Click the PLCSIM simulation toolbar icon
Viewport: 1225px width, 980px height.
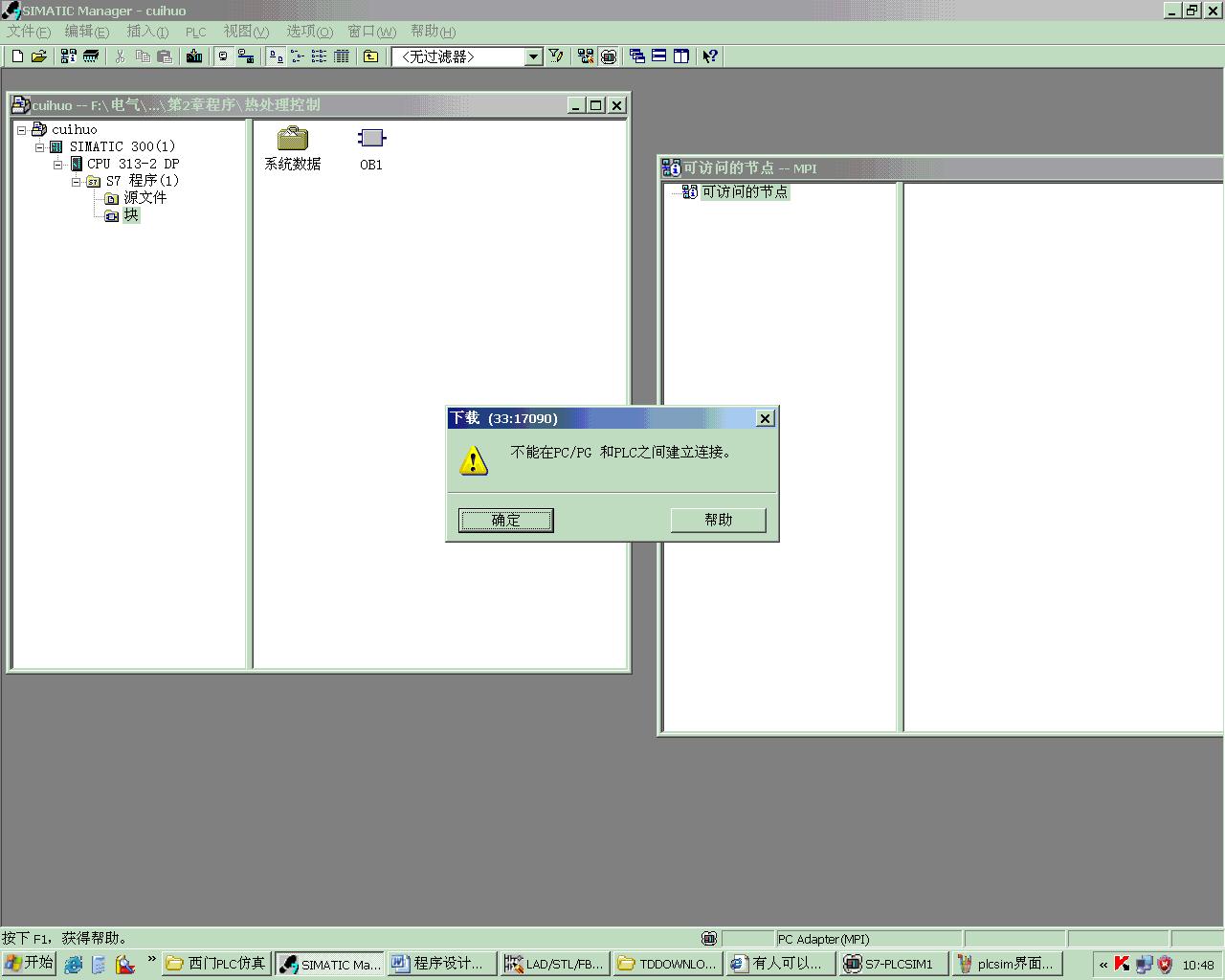click(609, 56)
